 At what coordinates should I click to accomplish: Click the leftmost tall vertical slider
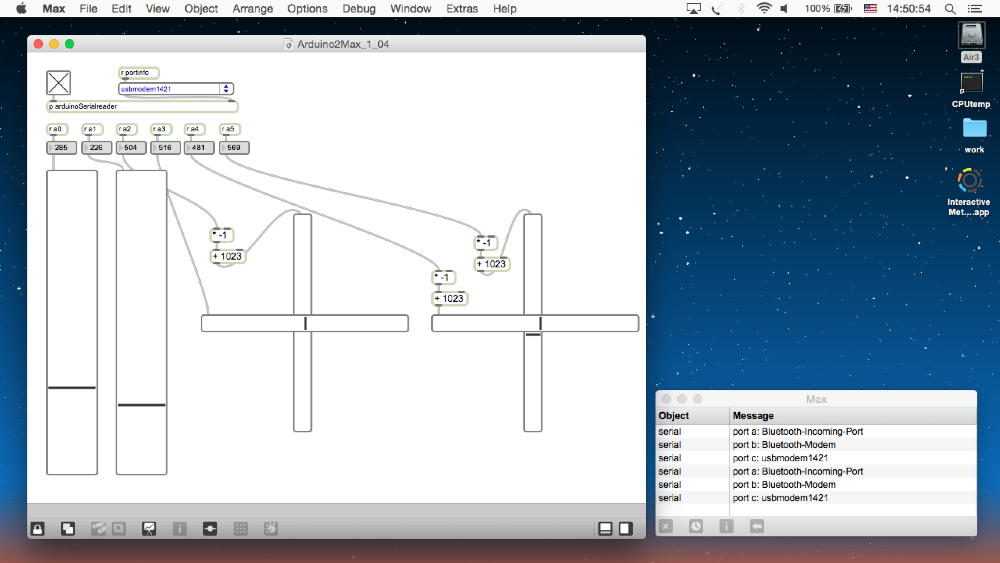tap(72, 322)
